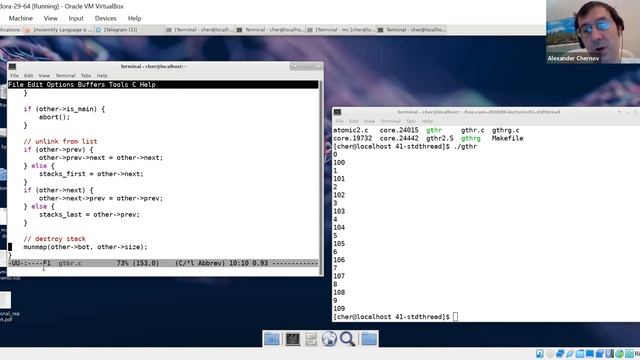Open Emacs File menu
The image size is (640, 360).
tap(16, 84)
